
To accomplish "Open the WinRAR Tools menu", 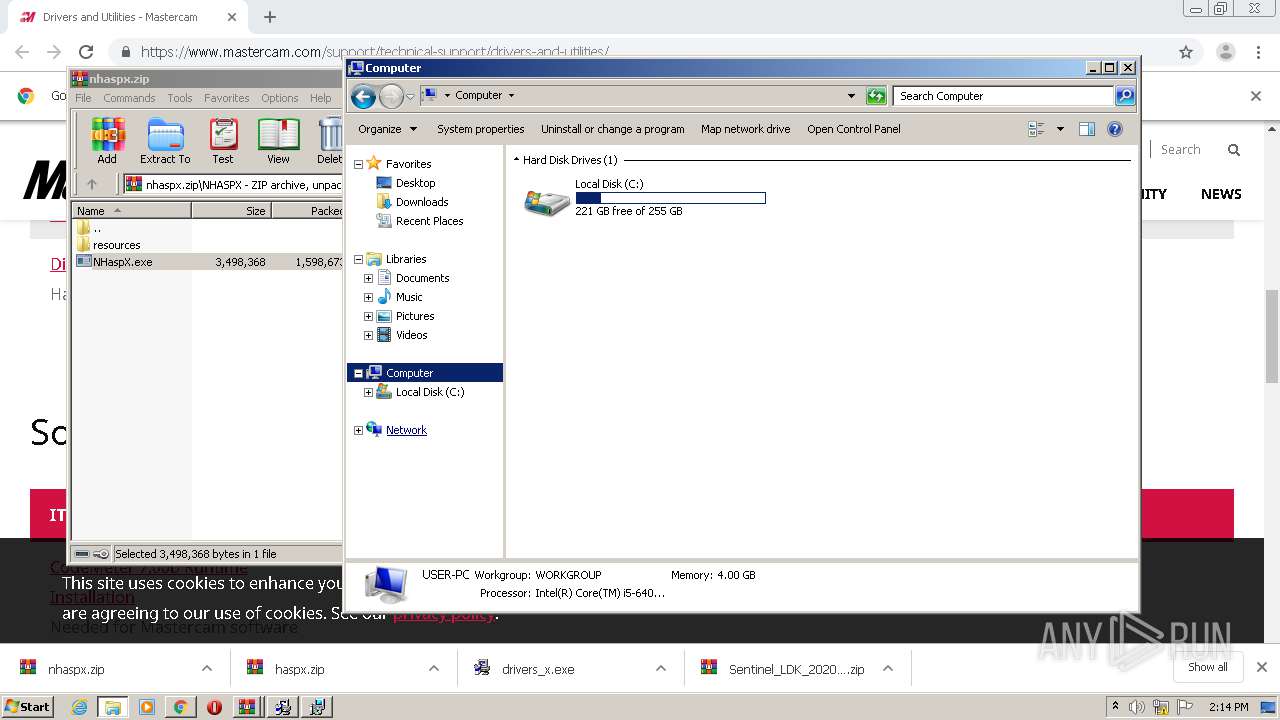I will pos(180,98).
